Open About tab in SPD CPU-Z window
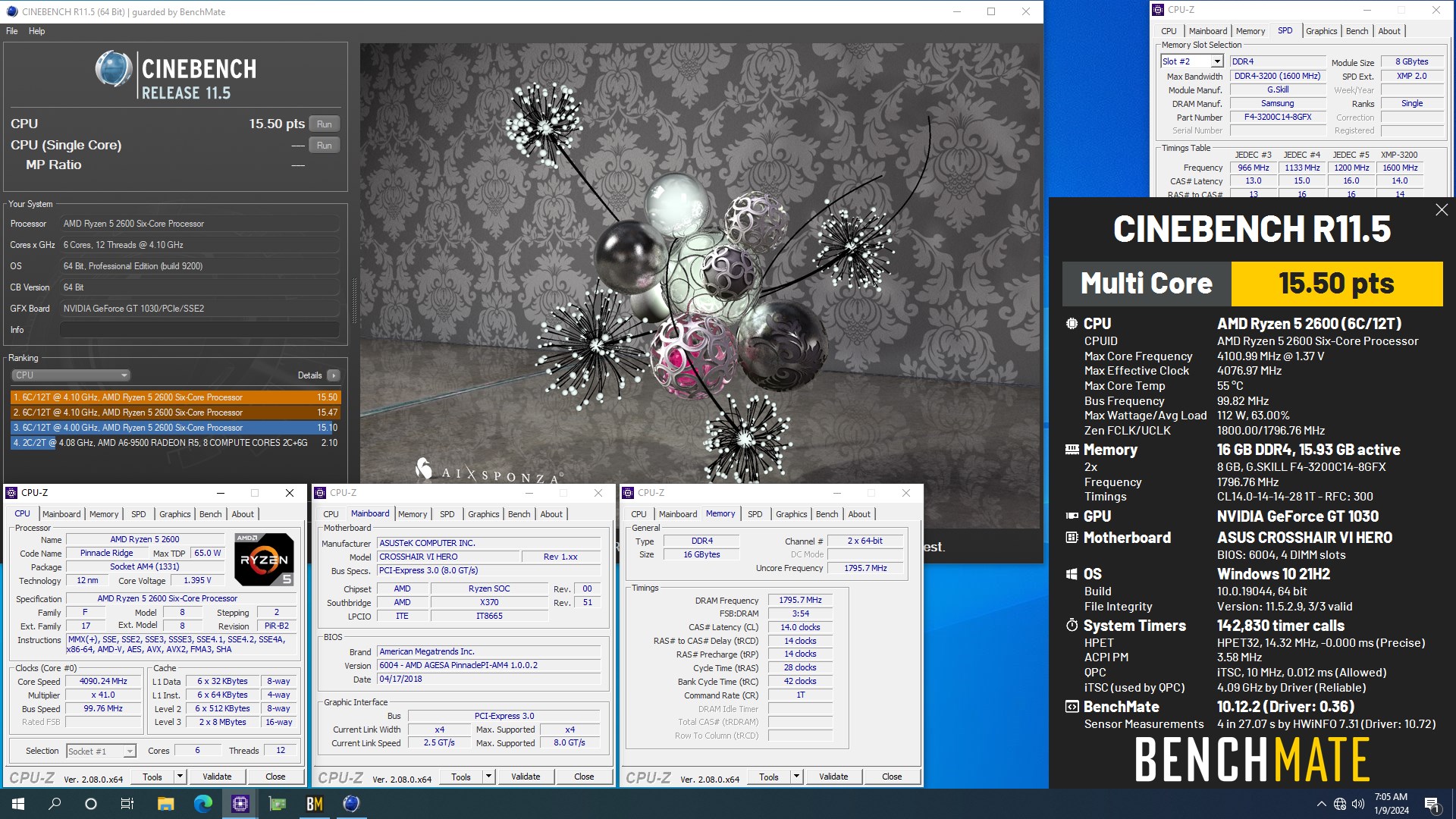This screenshot has height=819, width=1456. tap(1389, 31)
